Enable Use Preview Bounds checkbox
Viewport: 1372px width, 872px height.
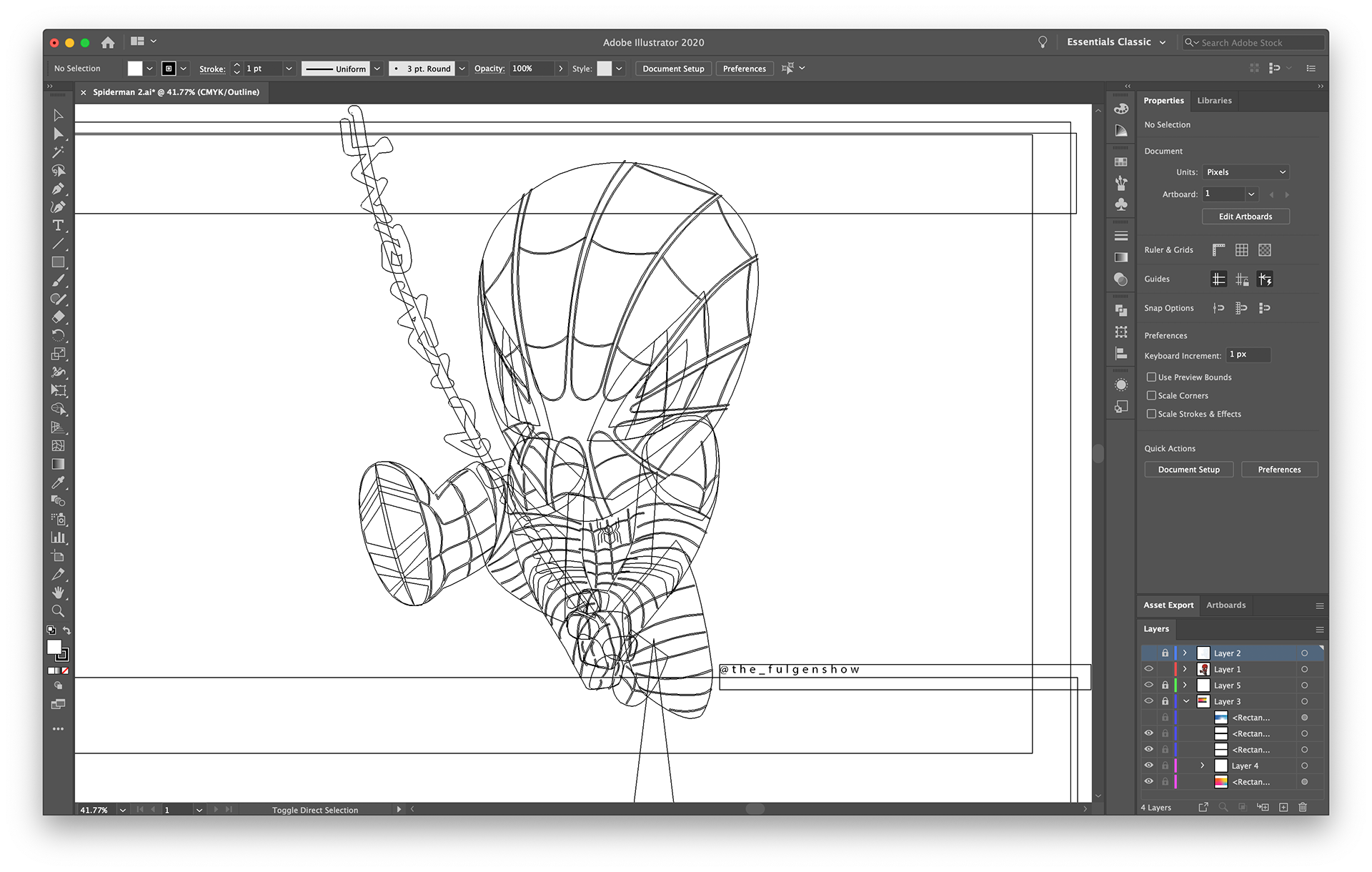click(x=1151, y=377)
